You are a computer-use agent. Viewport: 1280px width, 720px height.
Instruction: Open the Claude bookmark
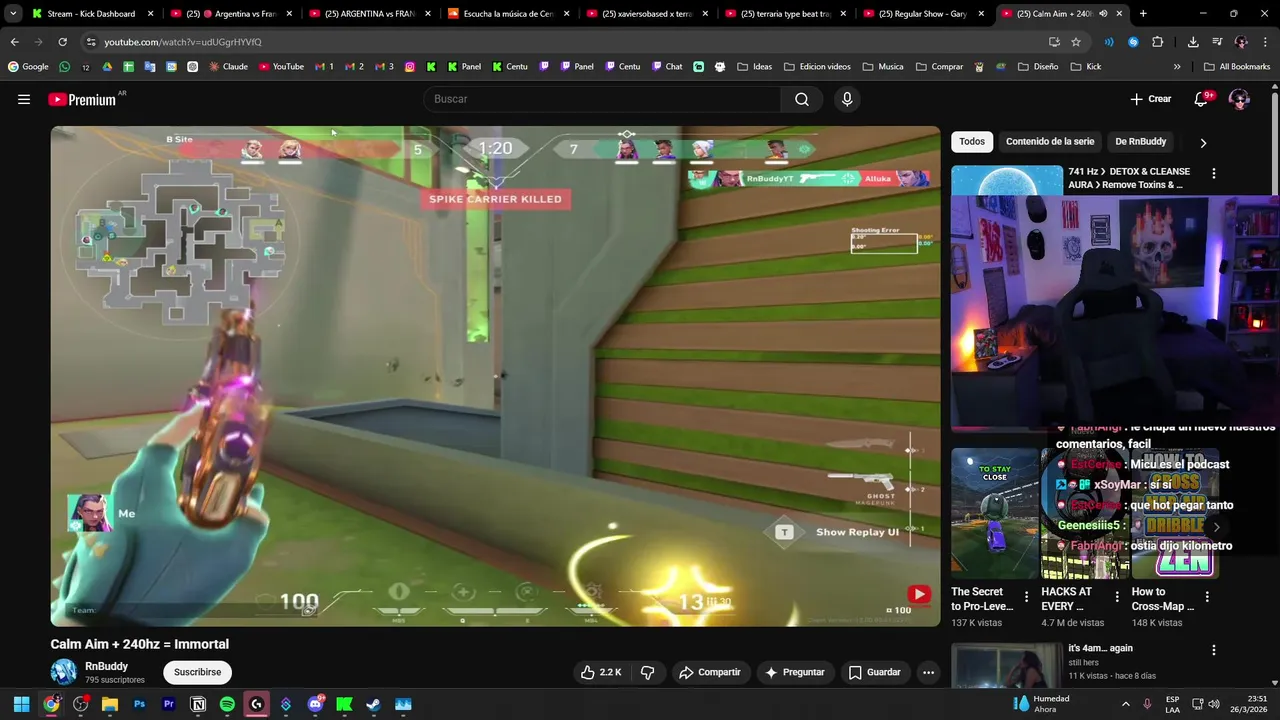click(228, 67)
